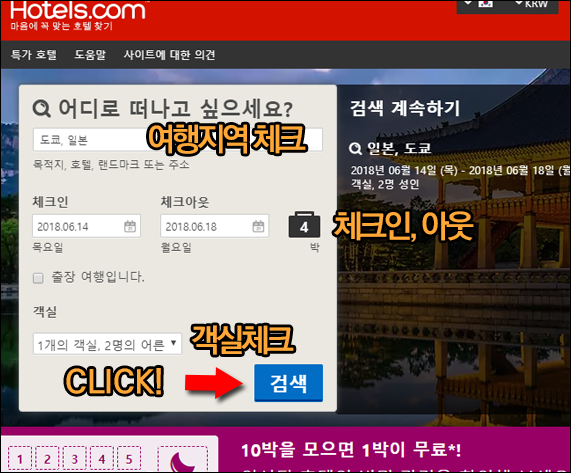Open the check-out calendar icon
The image size is (571, 473).
tap(258, 226)
